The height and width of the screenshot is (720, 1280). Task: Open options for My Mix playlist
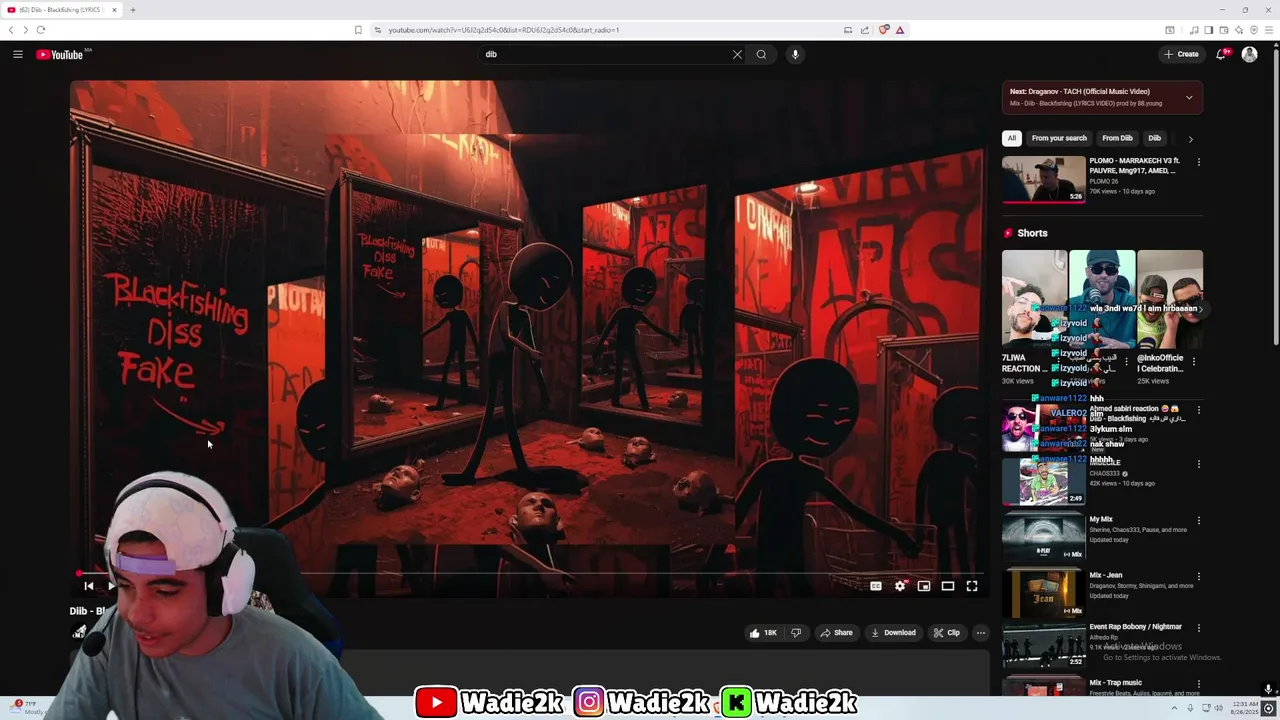pos(1199,520)
